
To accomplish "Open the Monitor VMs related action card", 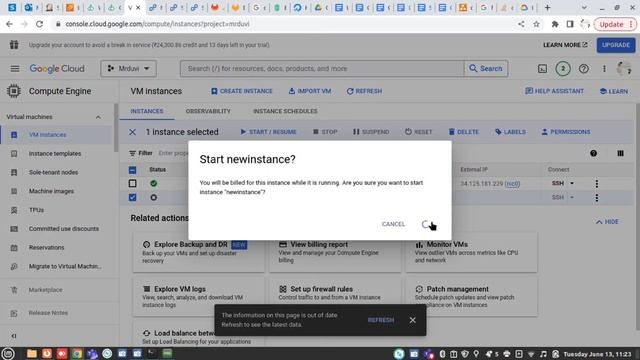I will [x=471, y=252].
